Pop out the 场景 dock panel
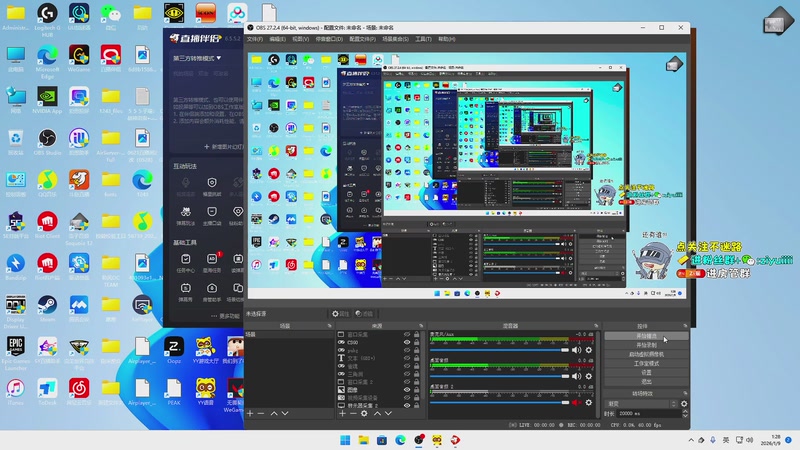 pos(329,326)
